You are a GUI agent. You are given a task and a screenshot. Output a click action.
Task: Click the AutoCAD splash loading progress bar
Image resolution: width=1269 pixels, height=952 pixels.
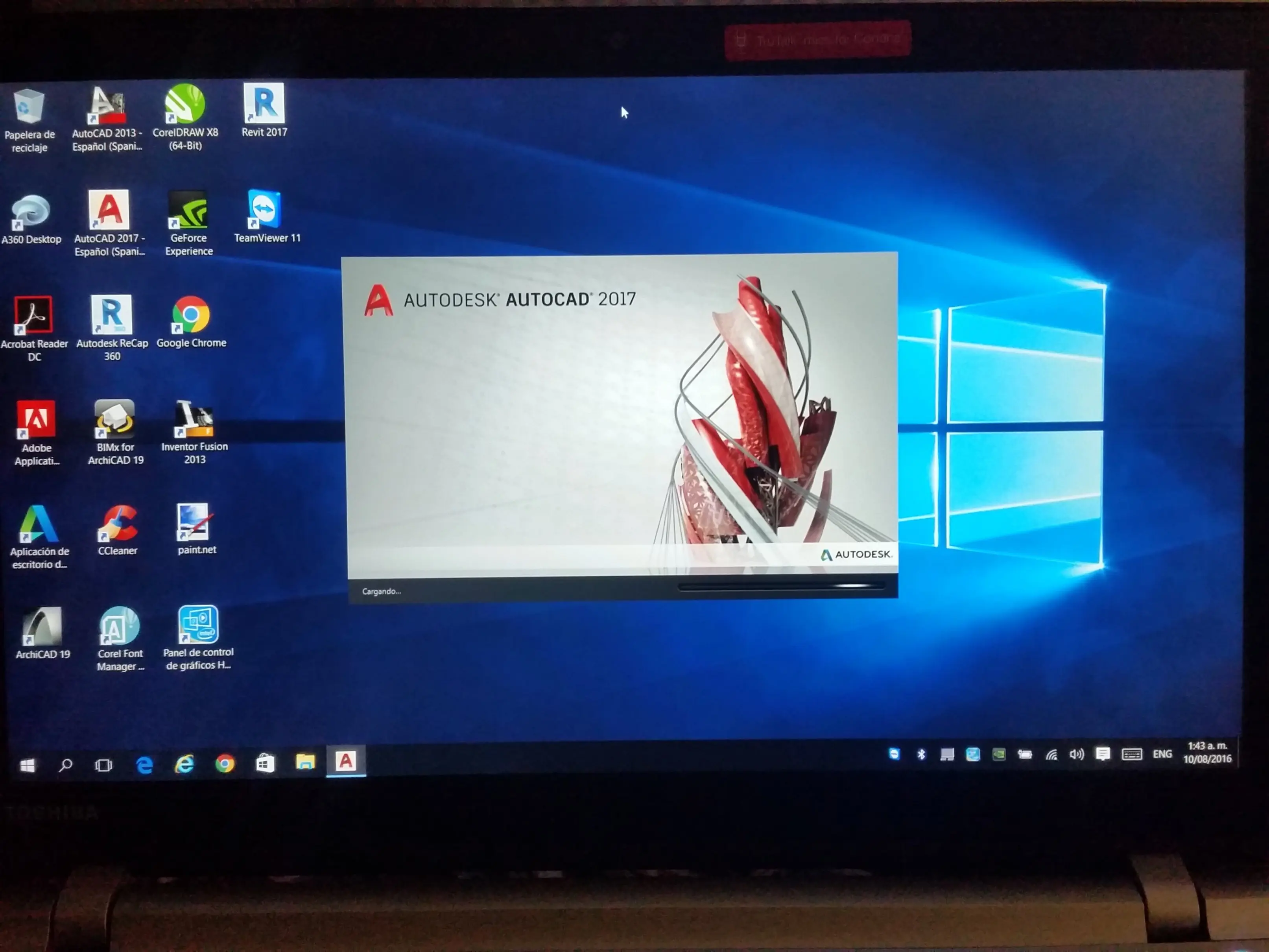click(781, 587)
